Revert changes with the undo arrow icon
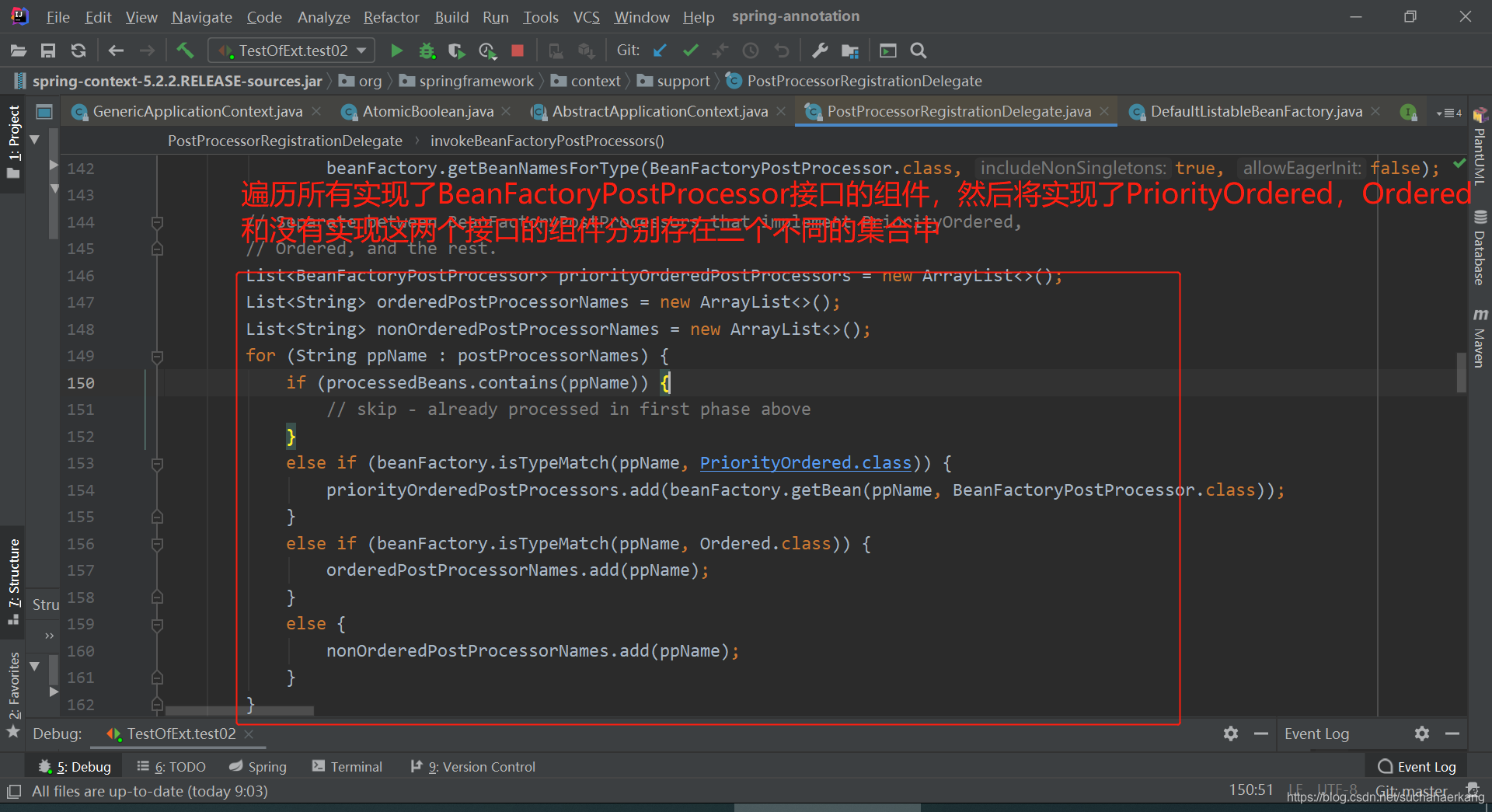 pos(782,51)
